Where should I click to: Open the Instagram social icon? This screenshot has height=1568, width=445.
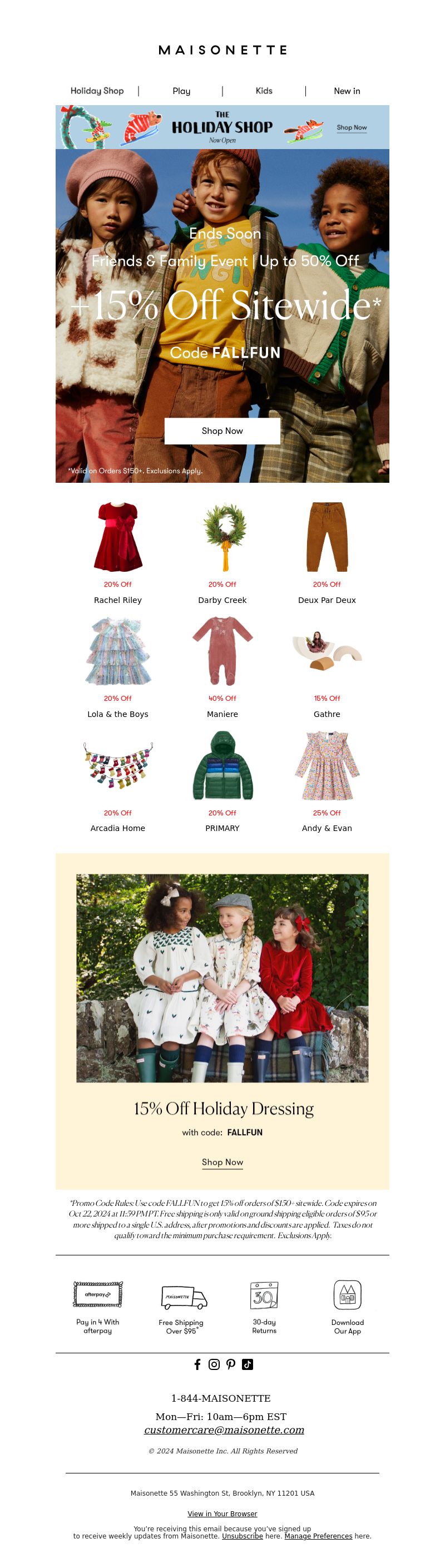point(214,1364)
